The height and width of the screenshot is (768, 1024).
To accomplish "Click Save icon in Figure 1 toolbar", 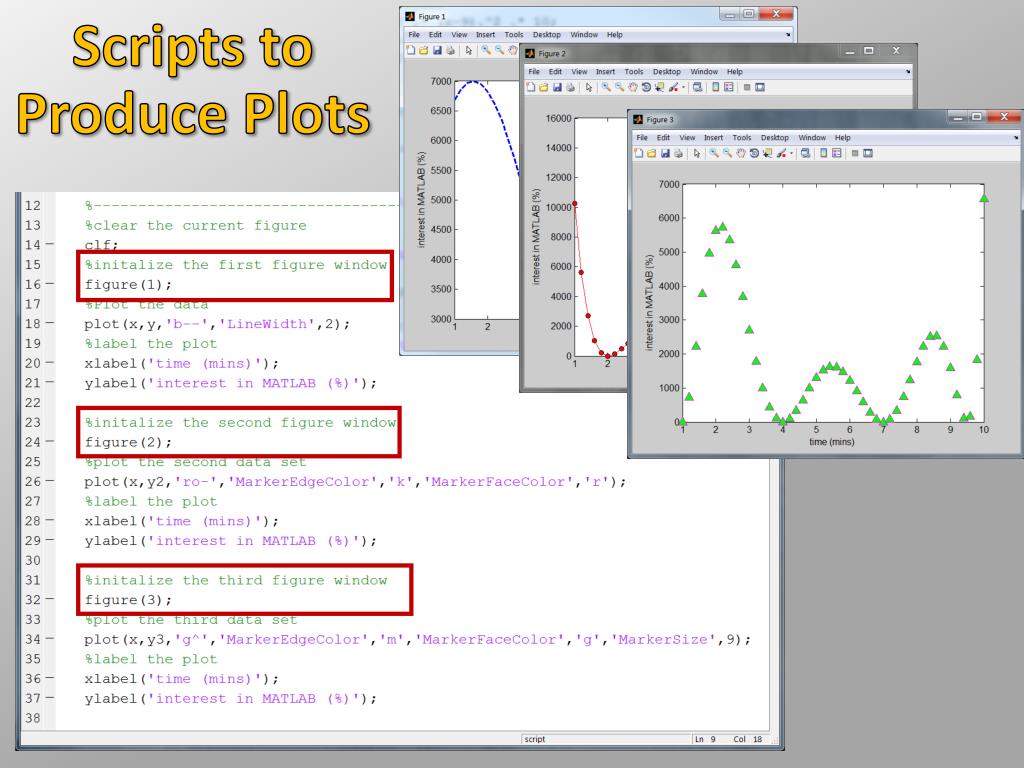I will click(x=438, y=50).
